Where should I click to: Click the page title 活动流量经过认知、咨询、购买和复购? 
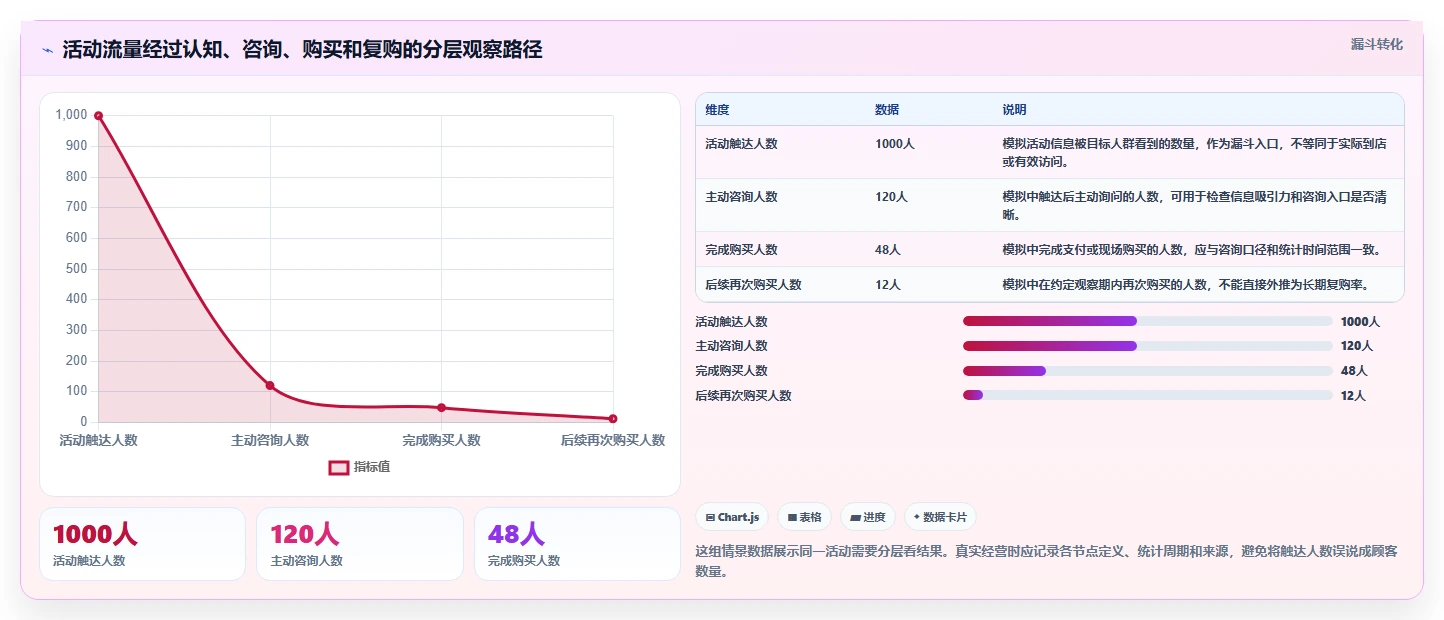(x=302, y=50)
